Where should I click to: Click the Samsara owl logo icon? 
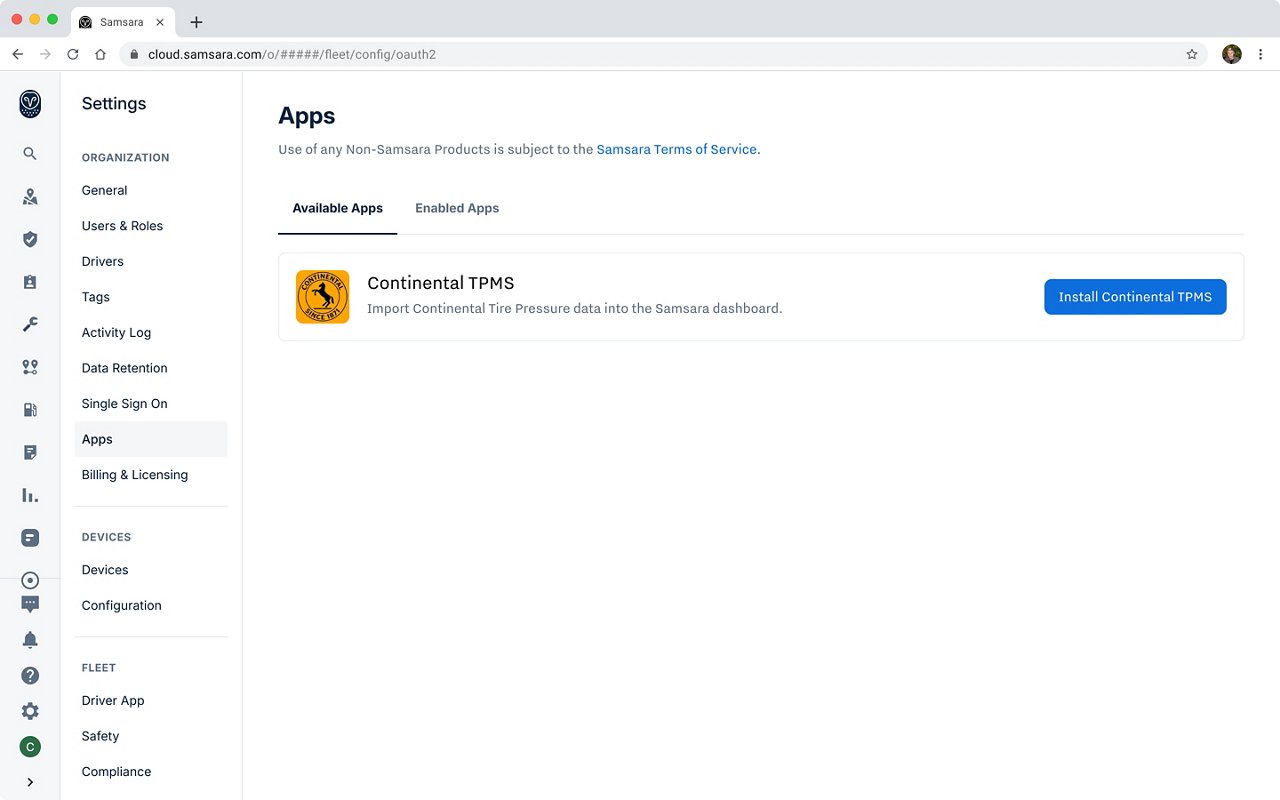30,104
